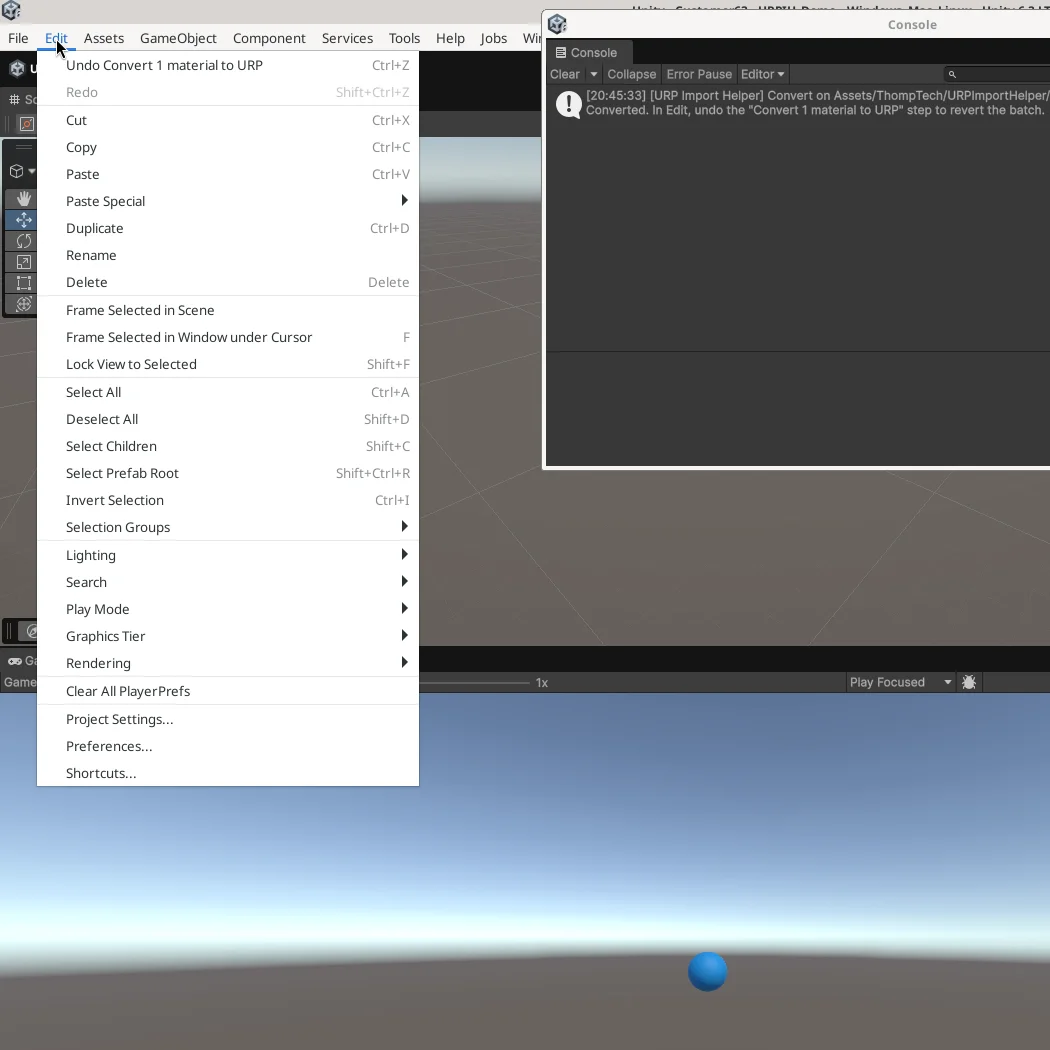Screen dimensions: 1050x1050
Task: Choose Rename from the Edit menu
Action: tap(228, 255)
